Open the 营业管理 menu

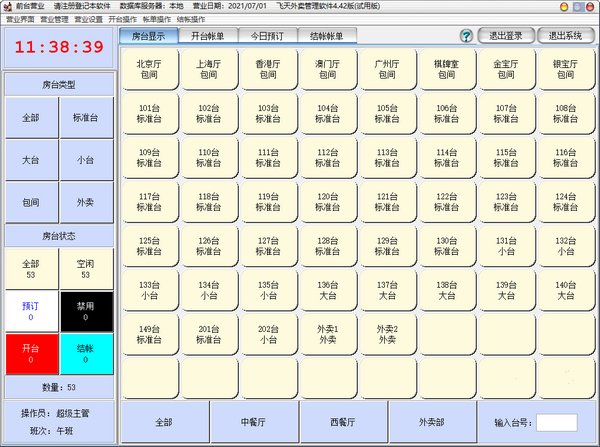tap(55, 19)
